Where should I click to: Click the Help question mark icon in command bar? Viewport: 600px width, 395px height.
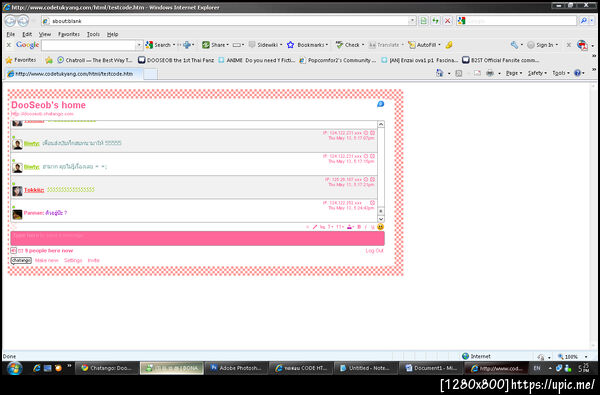point(577,73)
